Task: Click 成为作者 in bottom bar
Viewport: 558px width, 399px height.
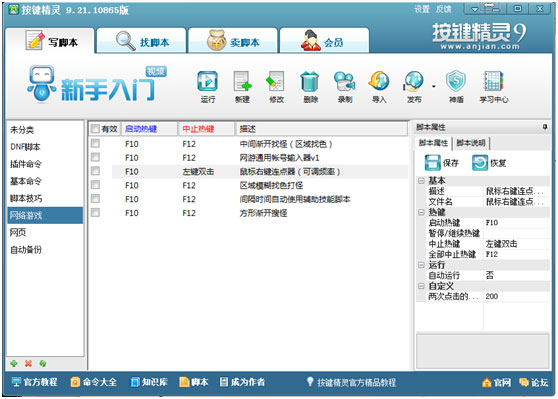Action: coord(242,382)
